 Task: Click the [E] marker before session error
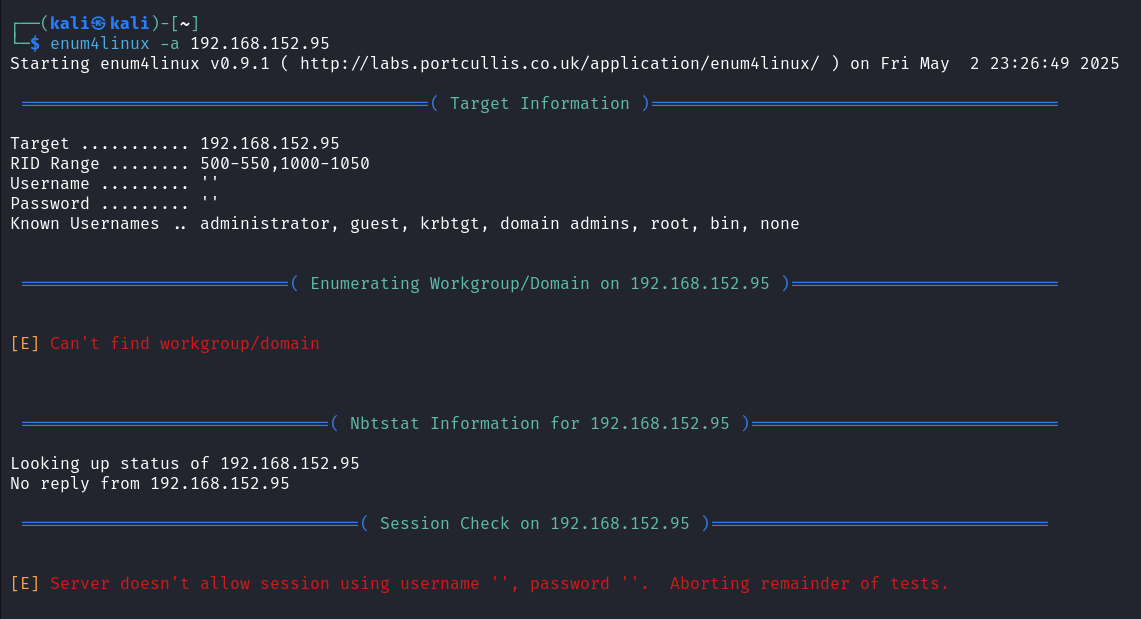[25, 583]
